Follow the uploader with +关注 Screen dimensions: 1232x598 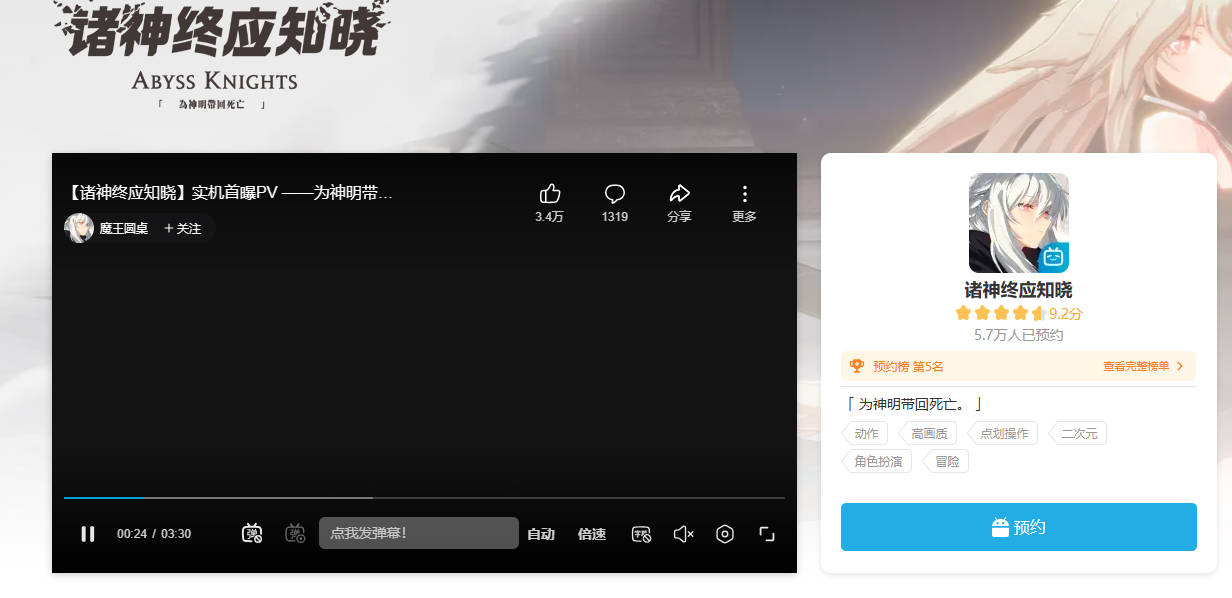(183, 229)
